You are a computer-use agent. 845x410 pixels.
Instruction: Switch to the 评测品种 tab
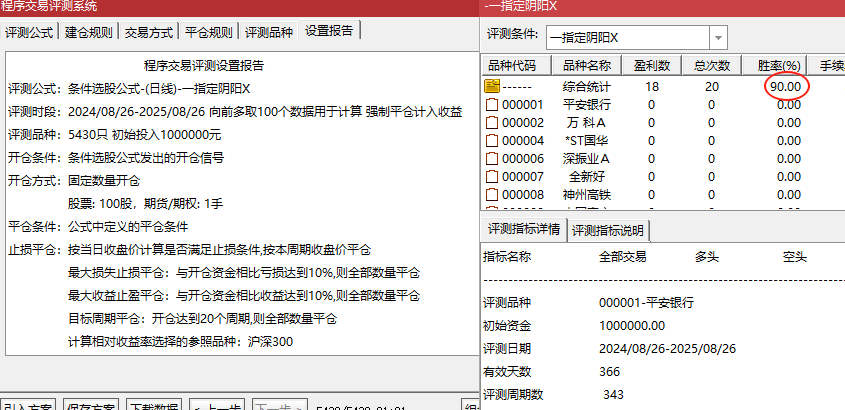tap(269, 32)
